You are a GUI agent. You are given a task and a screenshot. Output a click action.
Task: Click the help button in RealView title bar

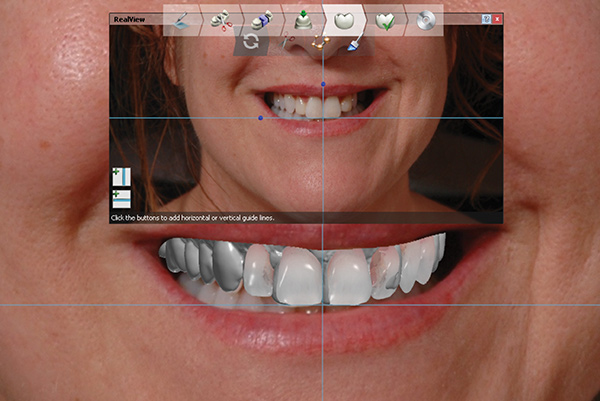tap(486, 19)
